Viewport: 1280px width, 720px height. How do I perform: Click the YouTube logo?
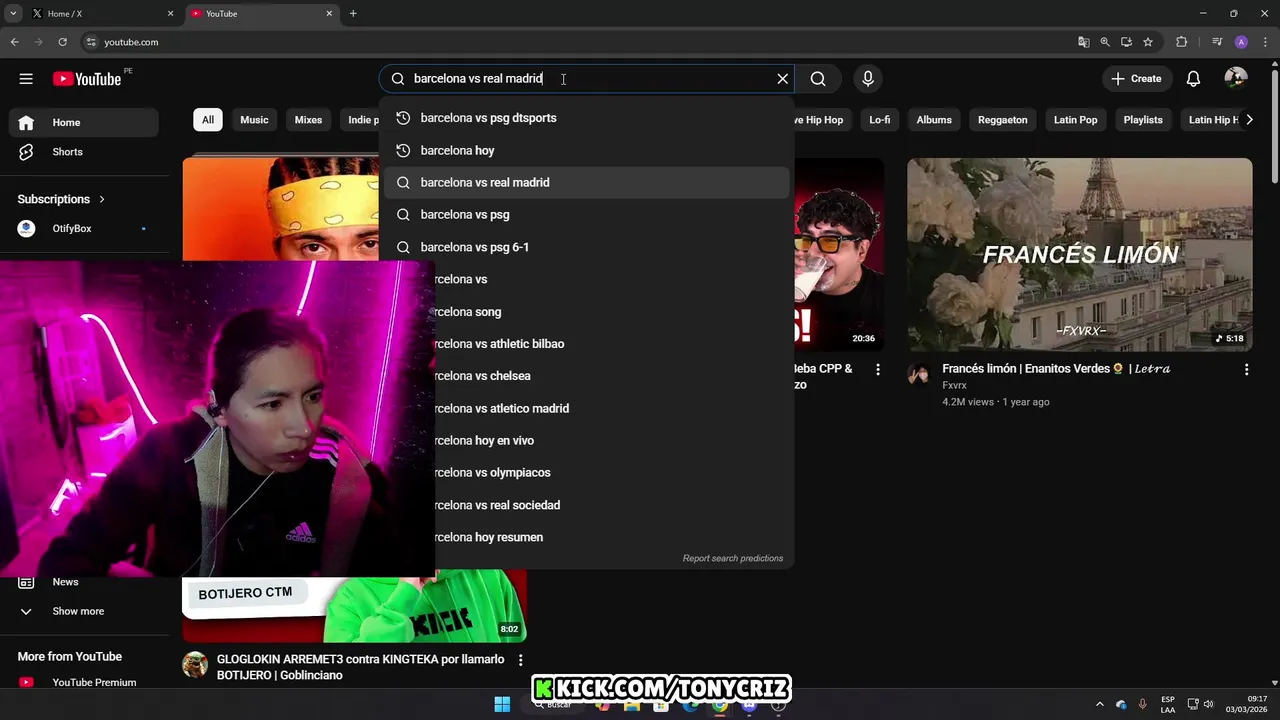[87, 79]
